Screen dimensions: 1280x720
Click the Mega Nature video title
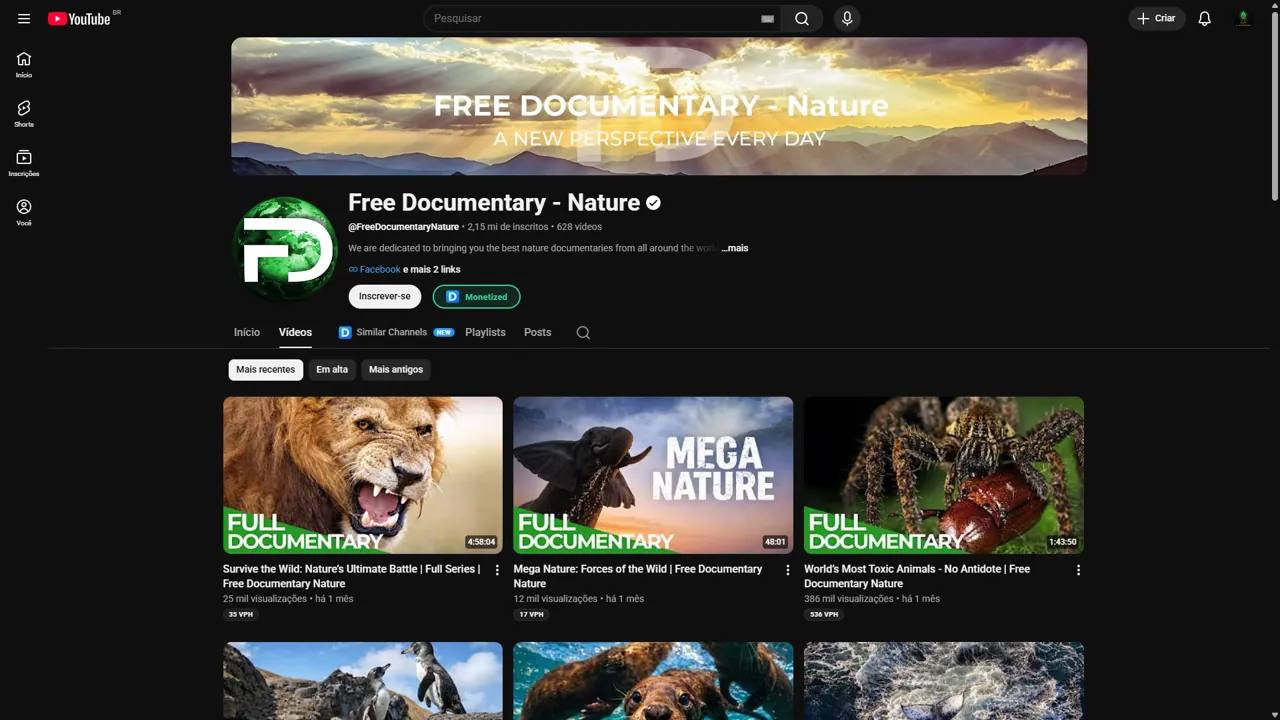point(638,576)
